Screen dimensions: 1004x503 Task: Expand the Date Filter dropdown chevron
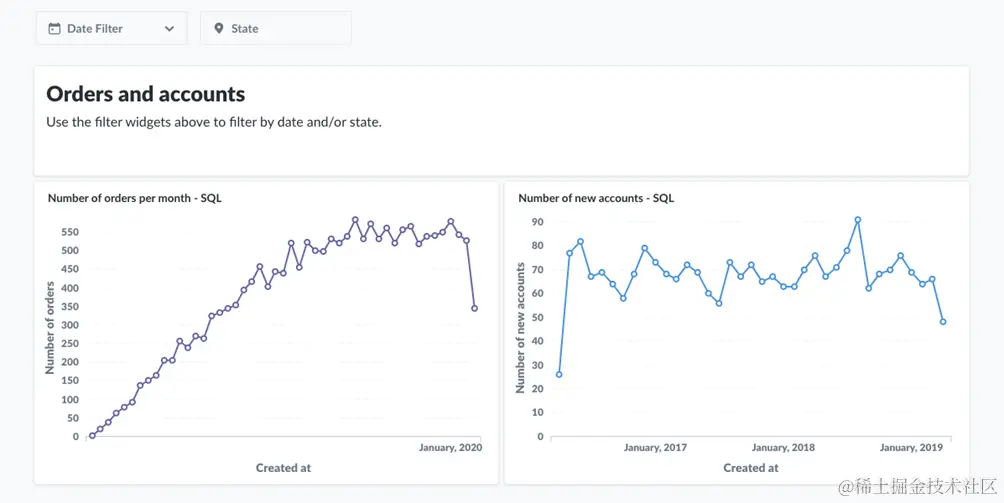coord(169,29)
